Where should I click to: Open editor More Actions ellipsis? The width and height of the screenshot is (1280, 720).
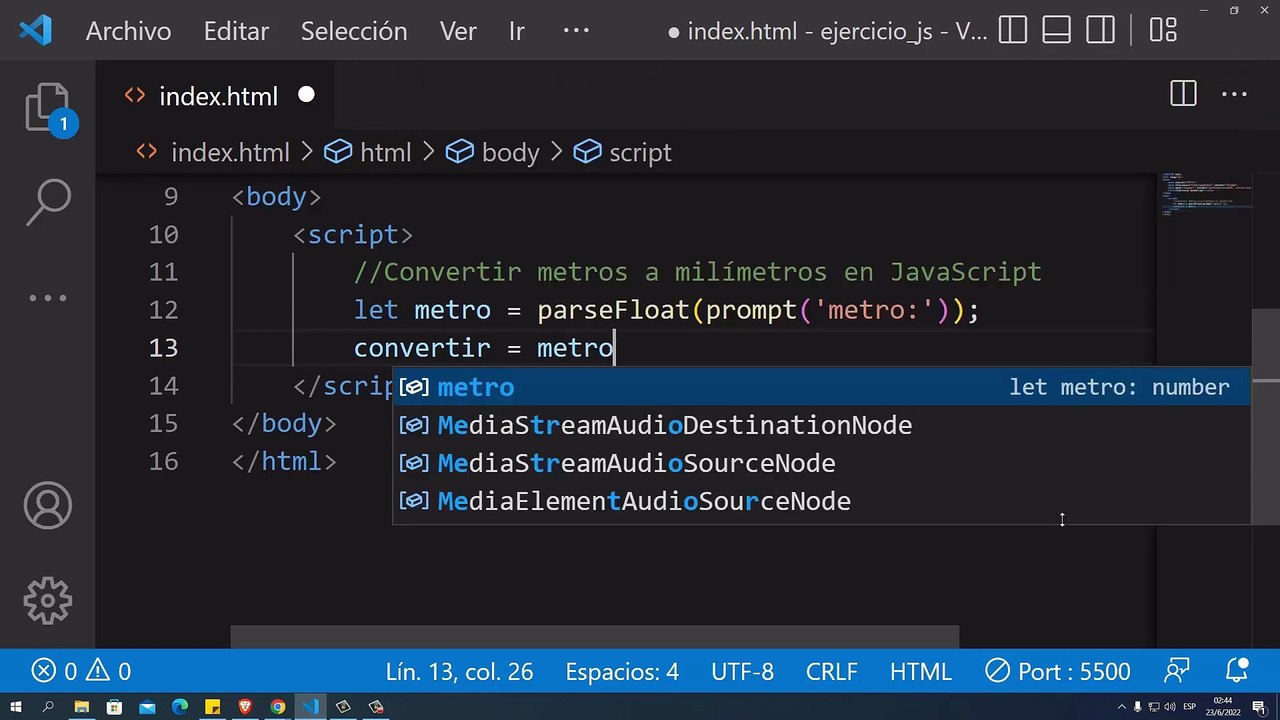(x=1235, y=95)
